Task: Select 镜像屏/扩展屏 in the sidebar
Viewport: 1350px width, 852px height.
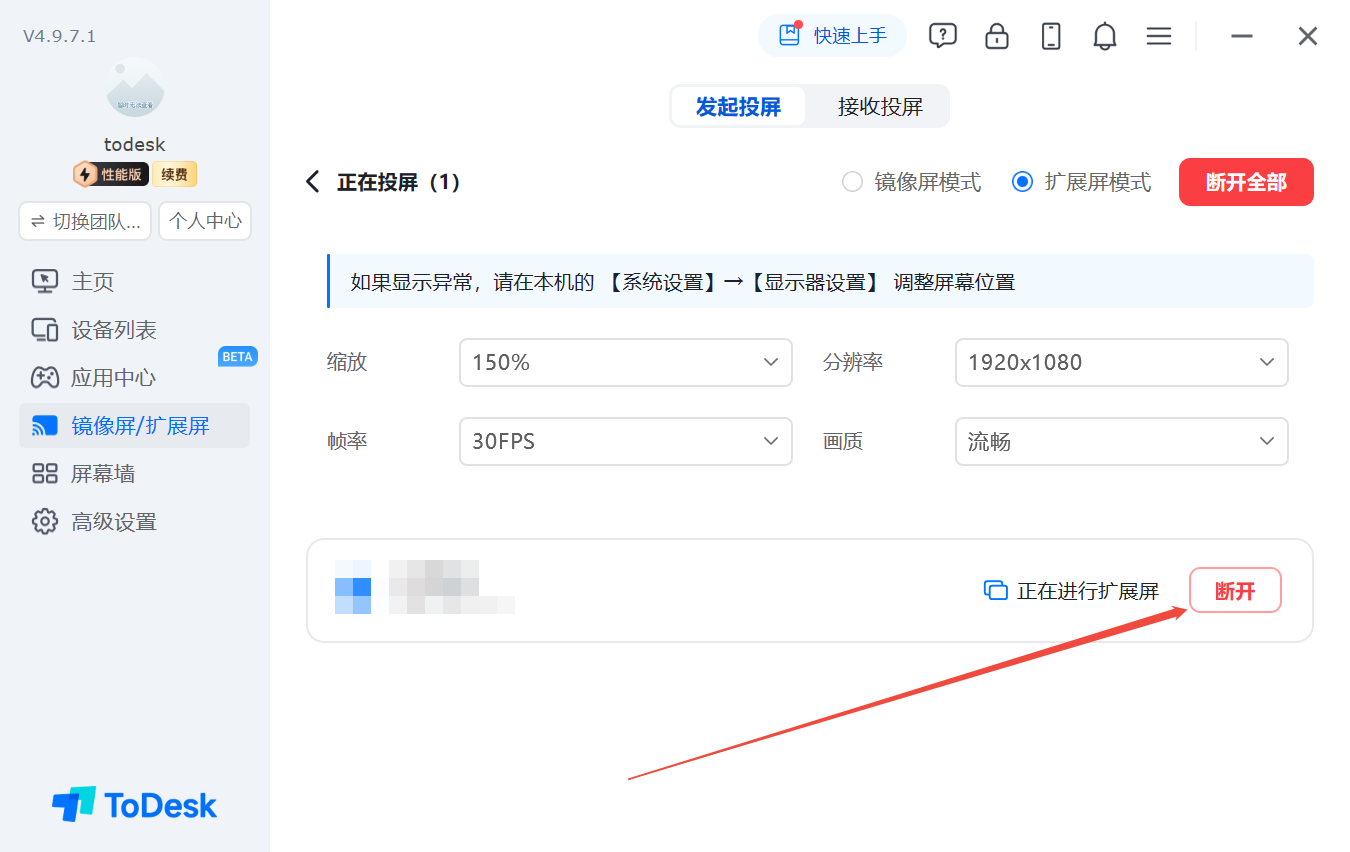Action: 135,426
